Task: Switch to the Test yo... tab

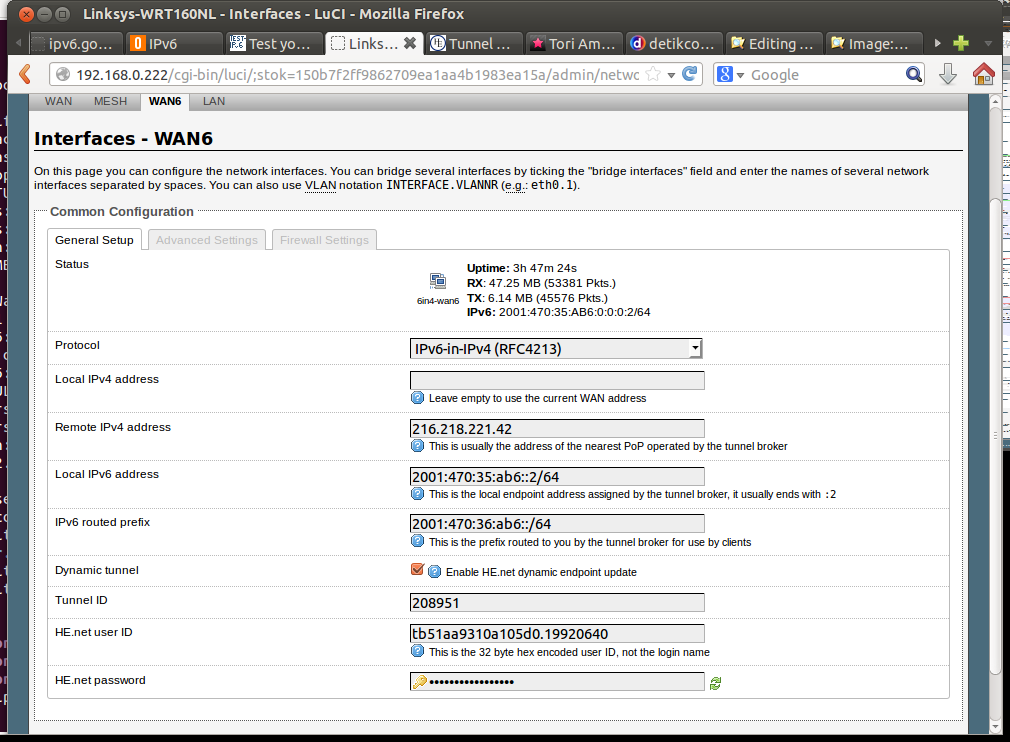Action: [x=274, y=44]
